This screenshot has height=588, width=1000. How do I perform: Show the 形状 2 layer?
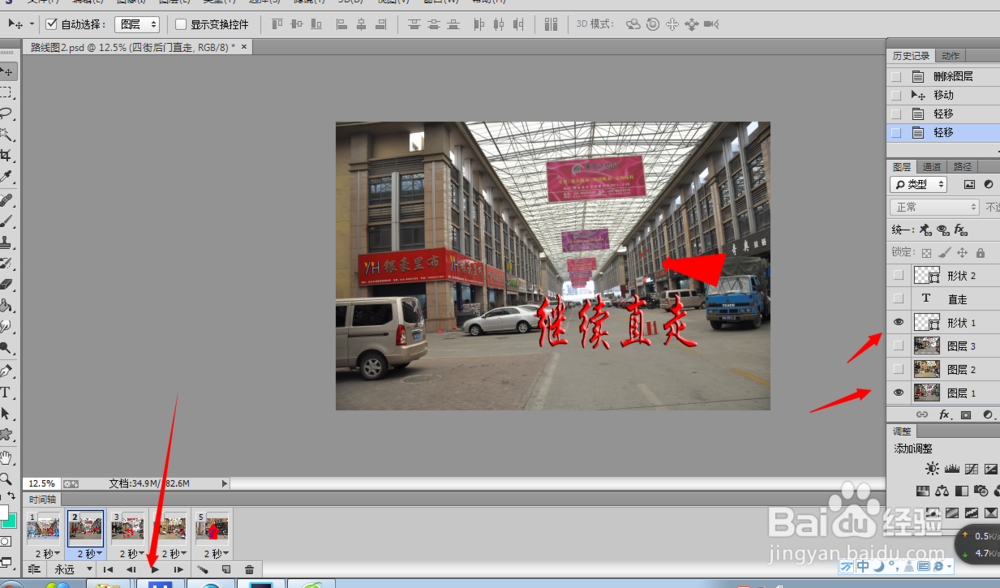pos(899,276)
